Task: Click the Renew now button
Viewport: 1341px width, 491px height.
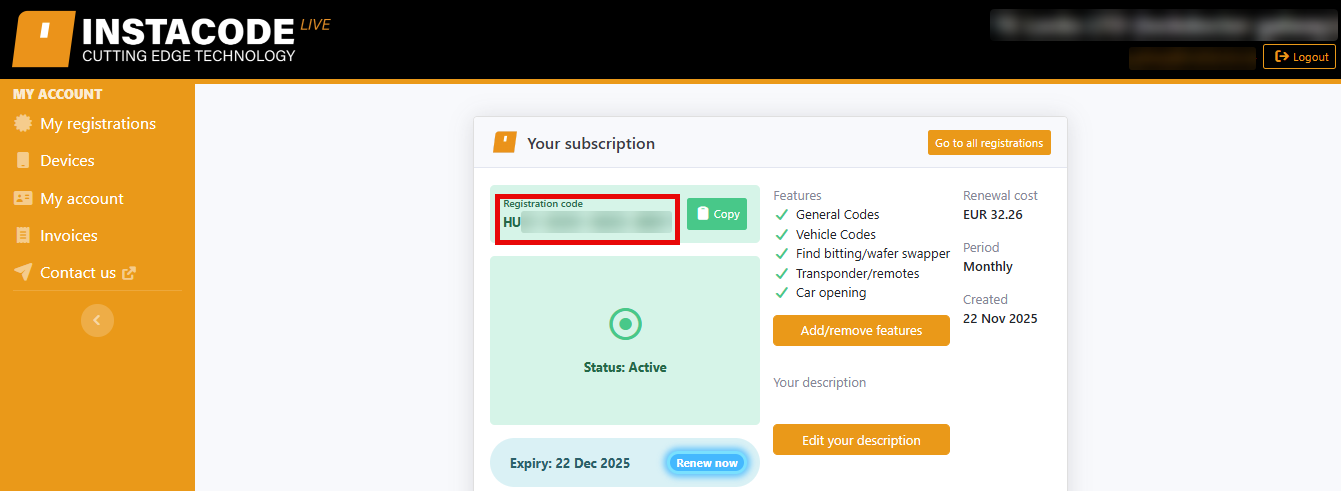Action: coord(707,463)
